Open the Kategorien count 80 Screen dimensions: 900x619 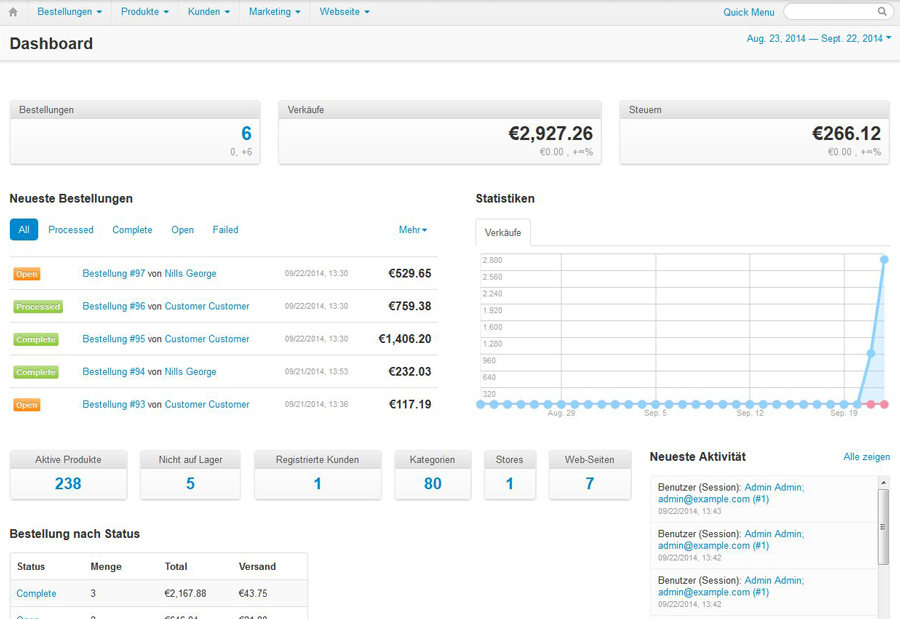433,483
